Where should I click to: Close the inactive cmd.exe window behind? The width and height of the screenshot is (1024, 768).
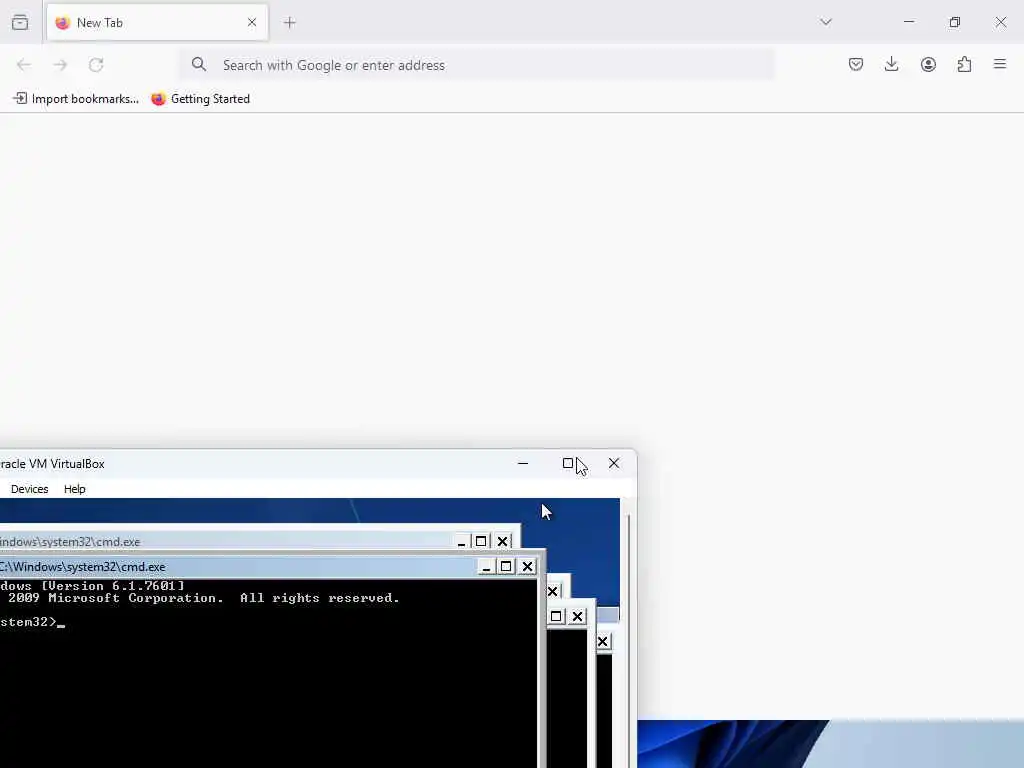coord(502,541)
